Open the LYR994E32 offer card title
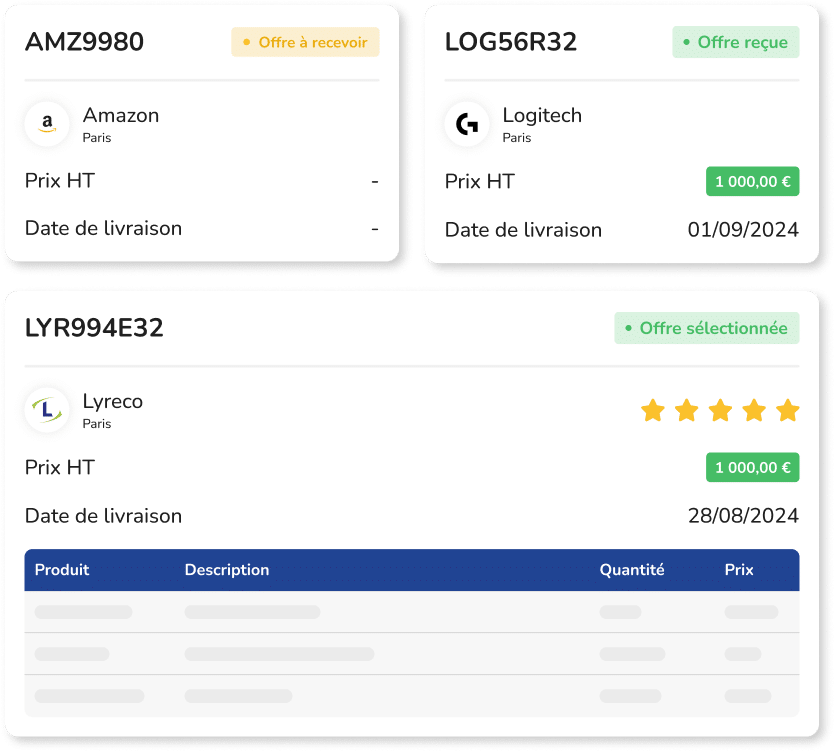This screenshot has height=752, width=834. [94, 328]
